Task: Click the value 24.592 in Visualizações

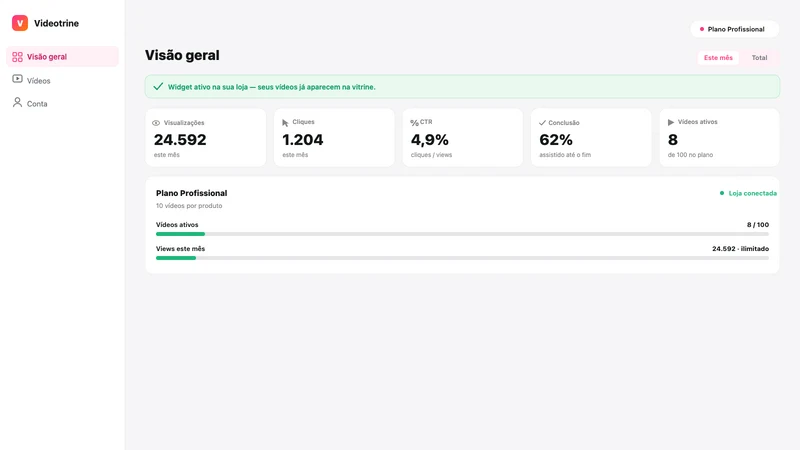Action: tap(180, 140)
